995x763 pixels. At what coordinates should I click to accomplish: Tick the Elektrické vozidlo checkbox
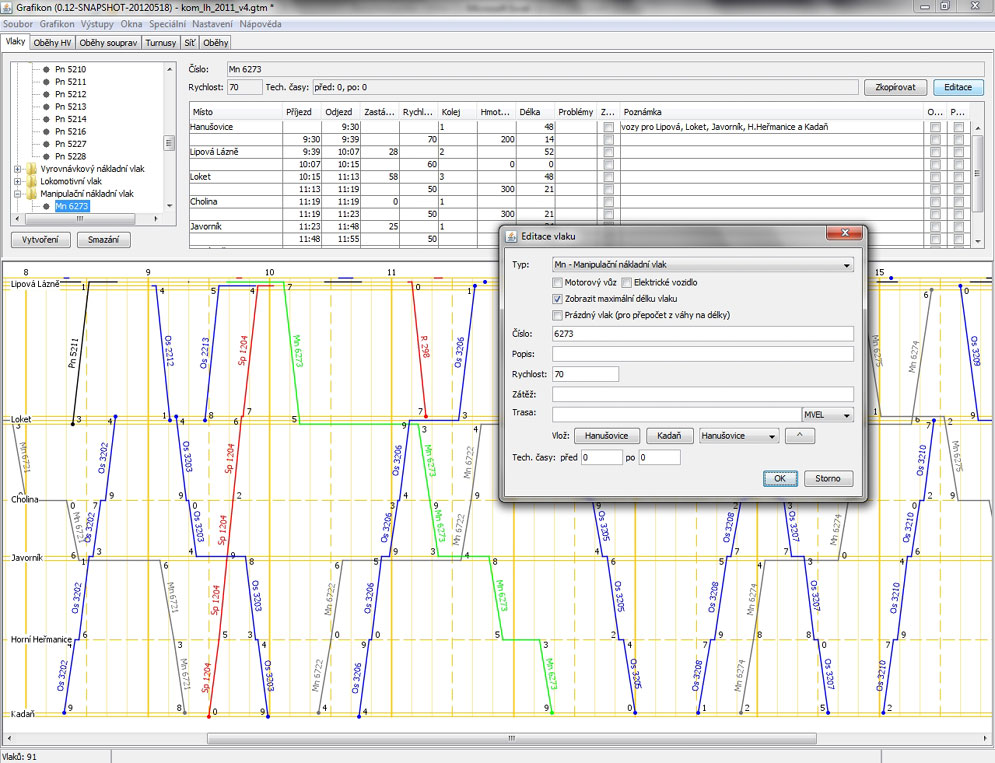click(626, 283)
